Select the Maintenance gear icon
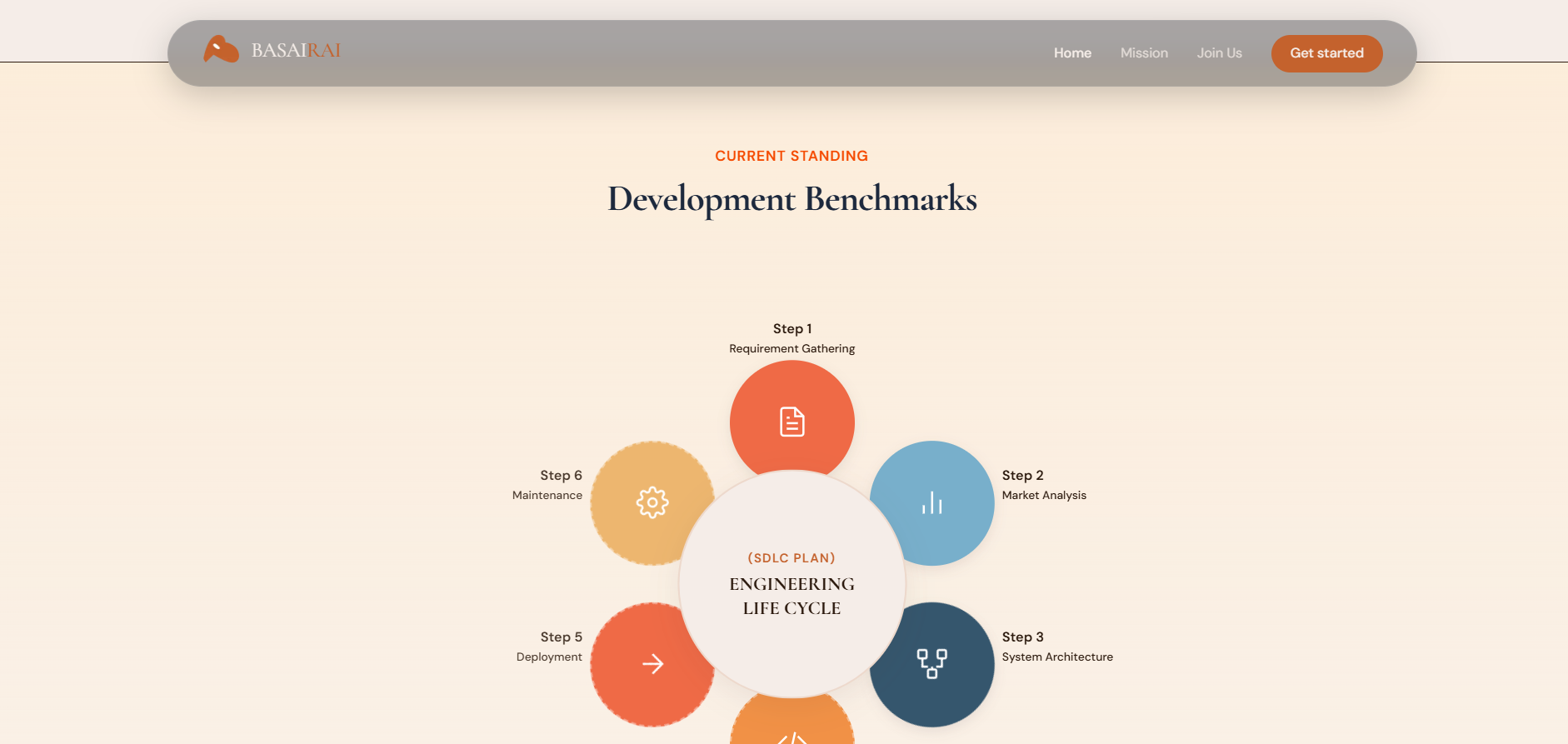The image size is (1568, 744). tap(652, 503)
